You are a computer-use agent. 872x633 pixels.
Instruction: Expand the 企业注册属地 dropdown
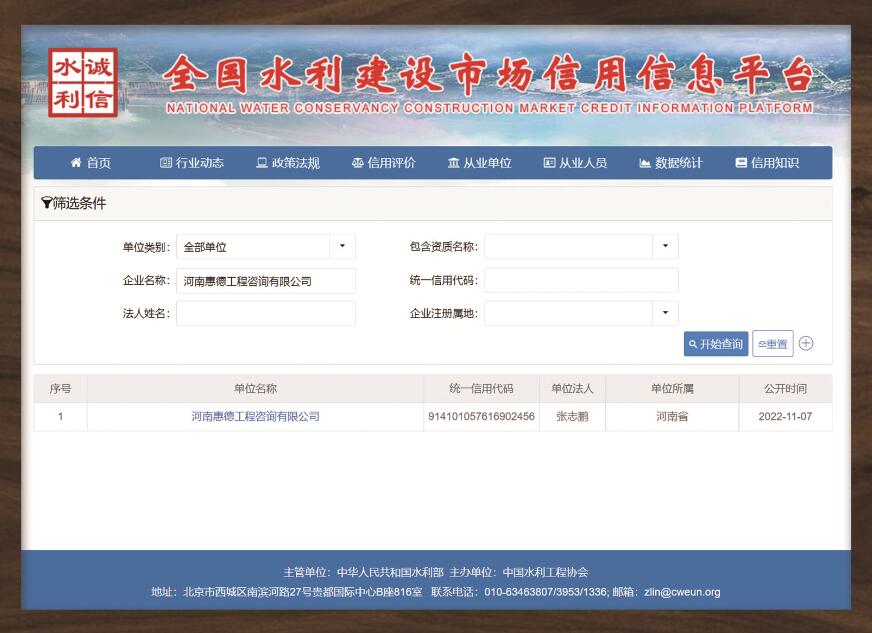click(x=581, y=313)
